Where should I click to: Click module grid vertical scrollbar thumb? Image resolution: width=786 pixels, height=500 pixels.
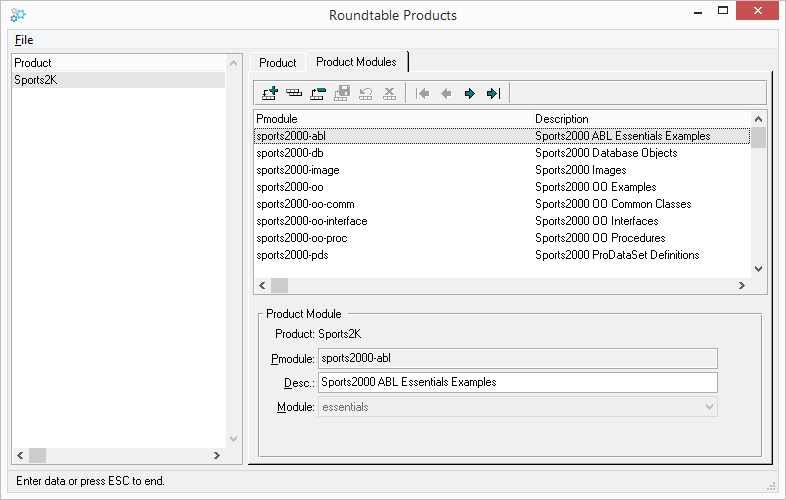tap(758, 138)
